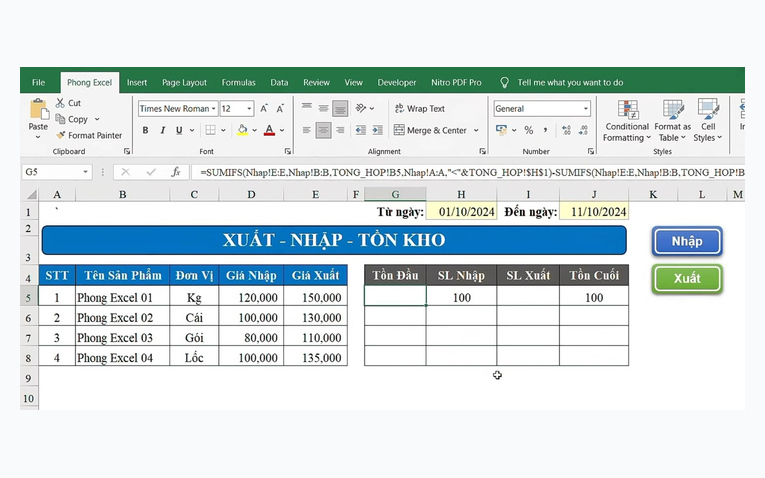Click the Cut scissors icon
Image resolution: width=765 pixels, height=478 pixels.
pyautogui.click(x=60, y=103)
